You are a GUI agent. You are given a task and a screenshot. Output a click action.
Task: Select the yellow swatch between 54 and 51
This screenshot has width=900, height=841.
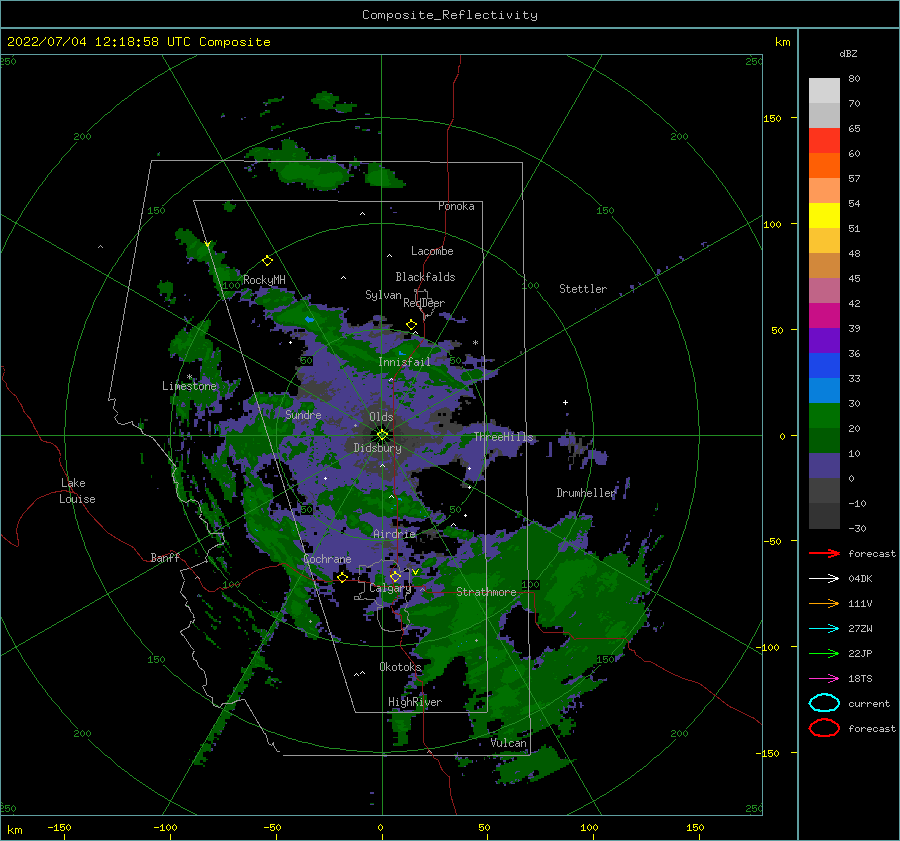pos(824,215)
